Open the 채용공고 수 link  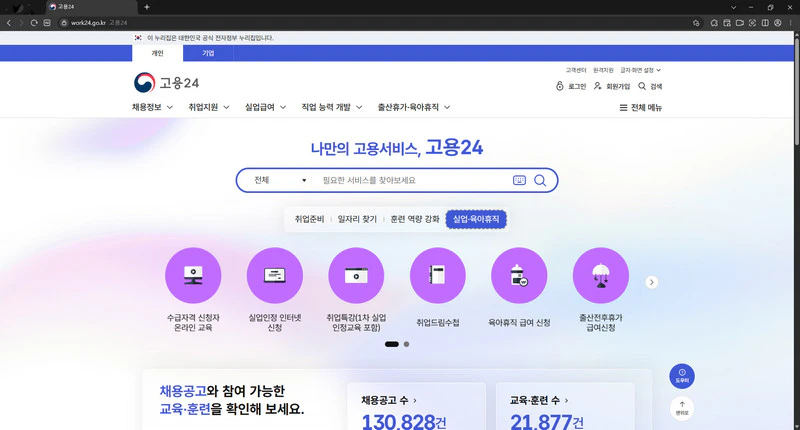tap(389, 400)
